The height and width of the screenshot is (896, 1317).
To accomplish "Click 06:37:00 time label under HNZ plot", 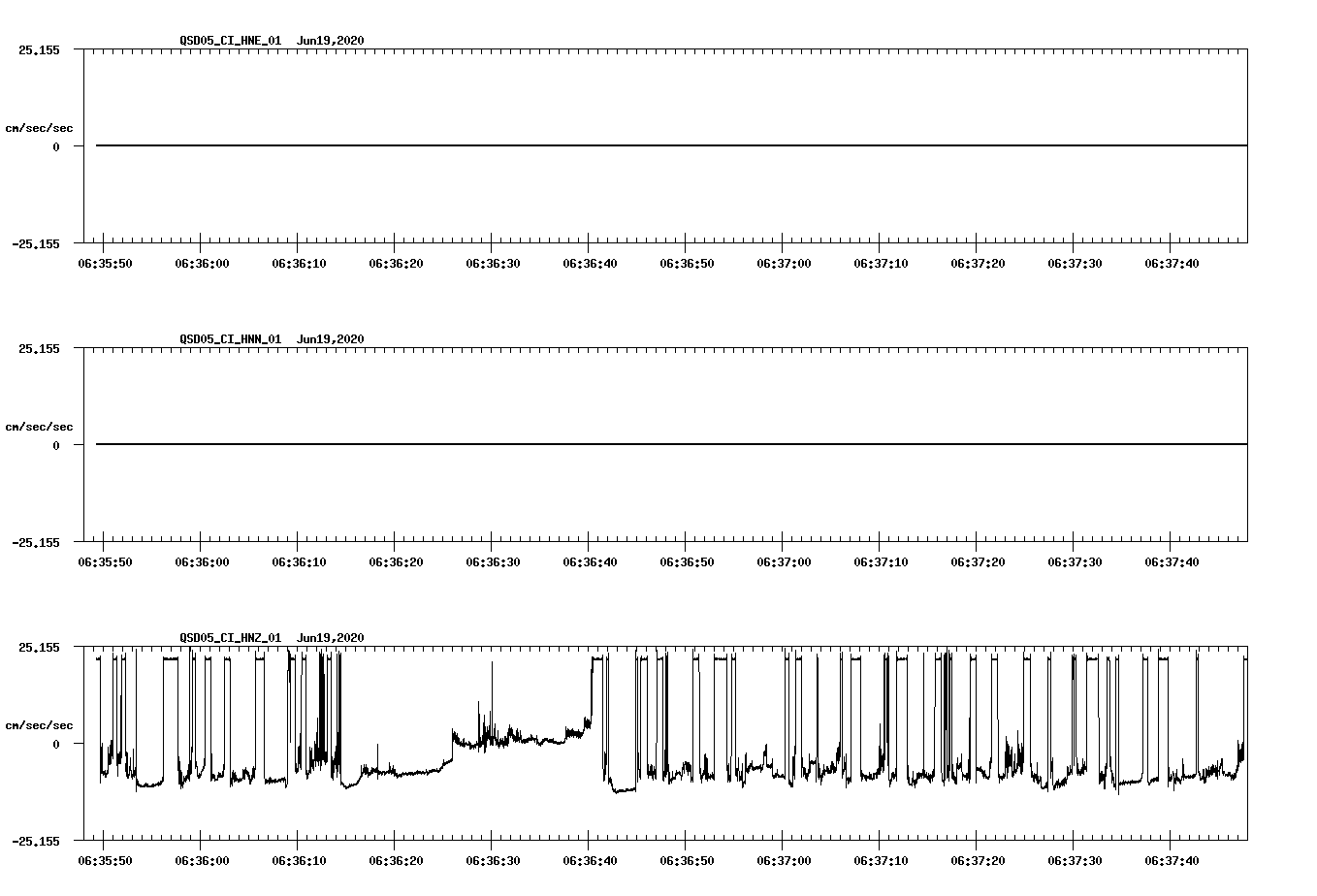I will (784, 861).
